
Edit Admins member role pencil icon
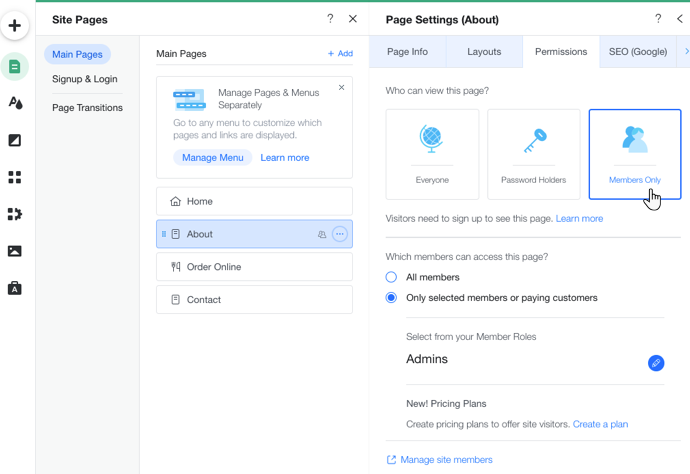coord(655,363)
